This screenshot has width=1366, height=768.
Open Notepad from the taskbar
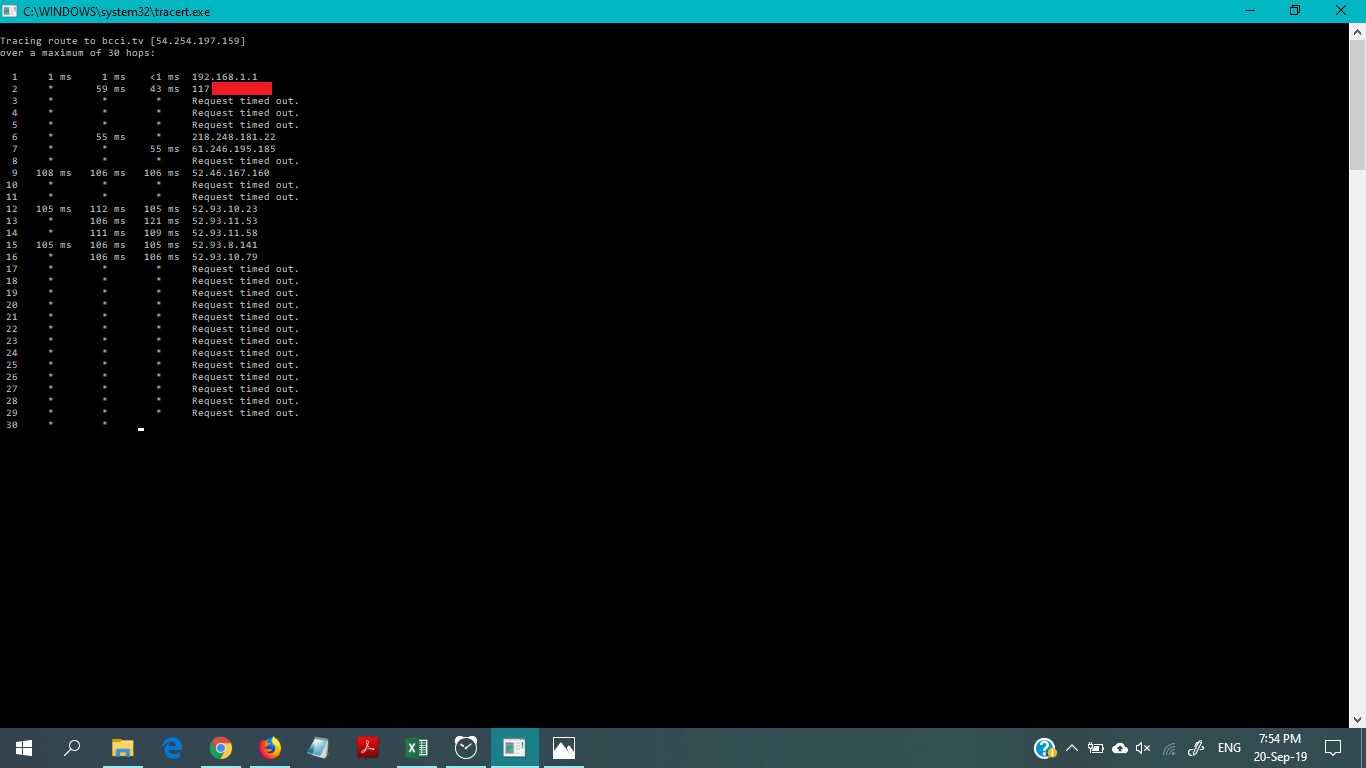318,747
